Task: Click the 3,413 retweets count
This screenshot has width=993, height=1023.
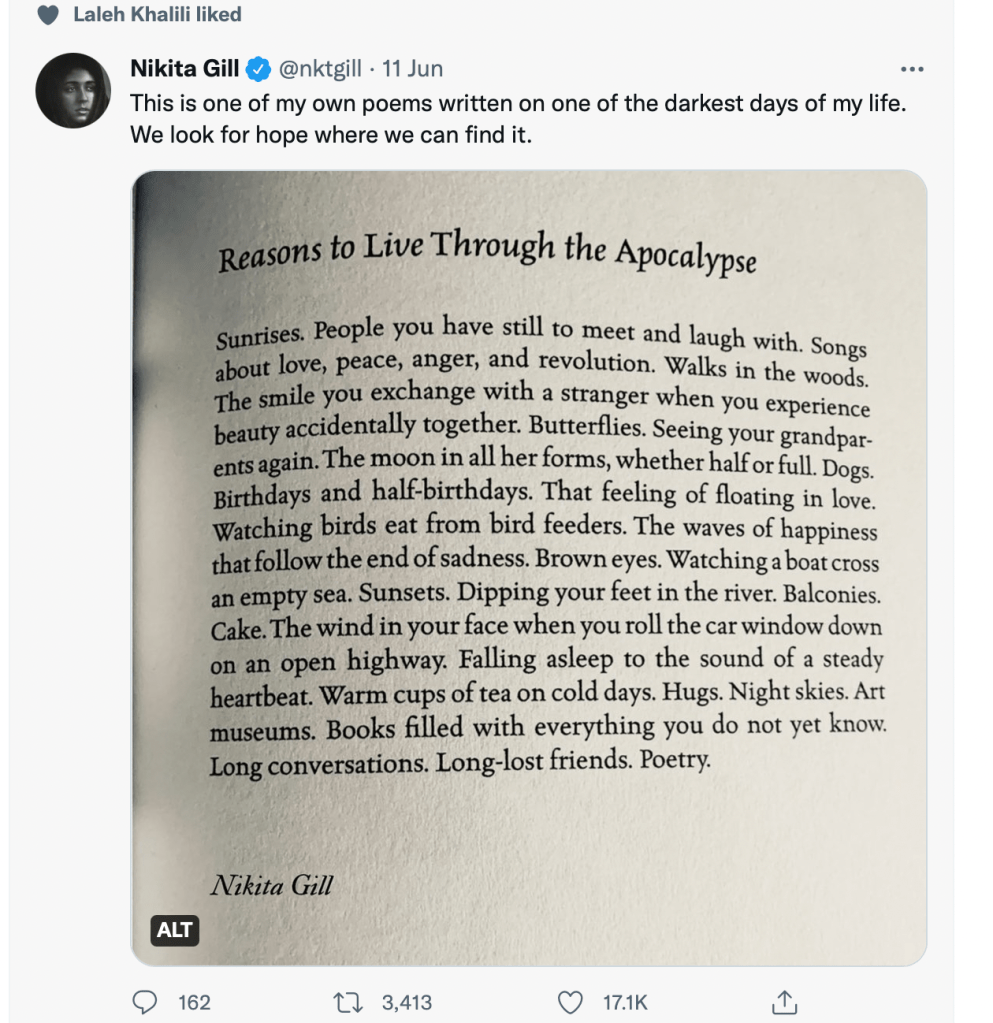Action: coord(407,1002)
